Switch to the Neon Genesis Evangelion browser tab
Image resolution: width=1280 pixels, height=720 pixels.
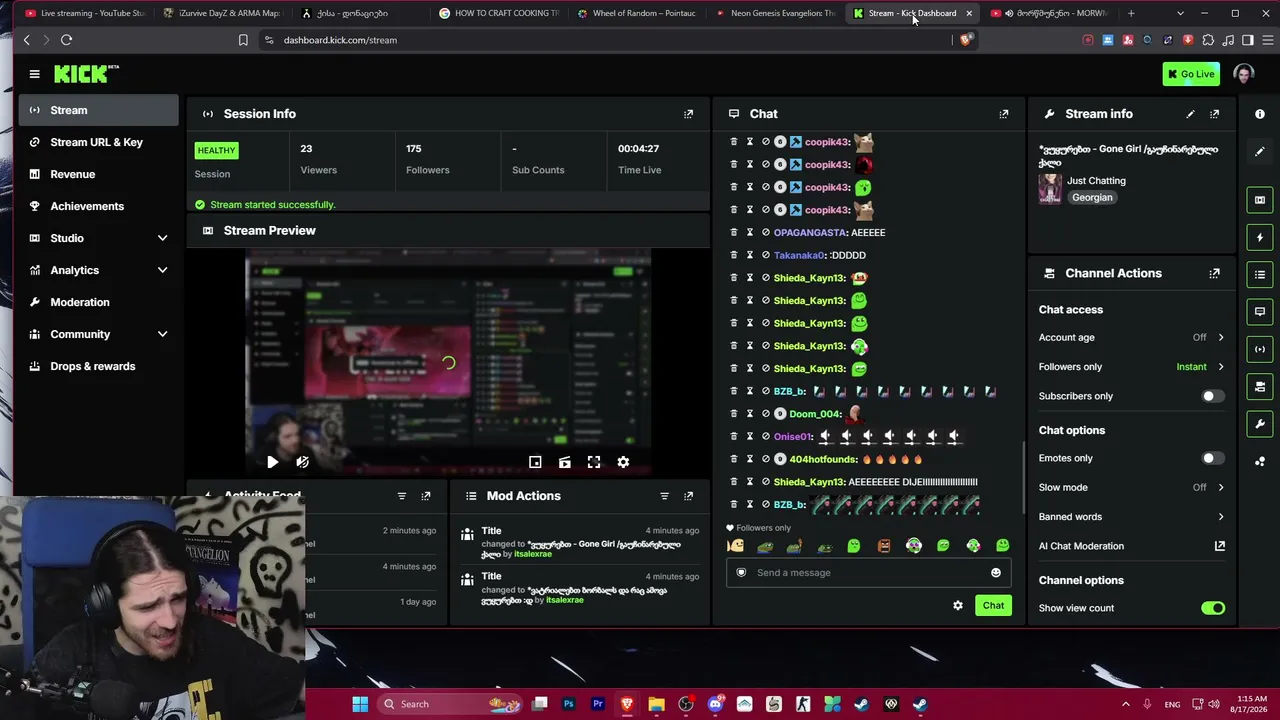click(x=776, y=13)
